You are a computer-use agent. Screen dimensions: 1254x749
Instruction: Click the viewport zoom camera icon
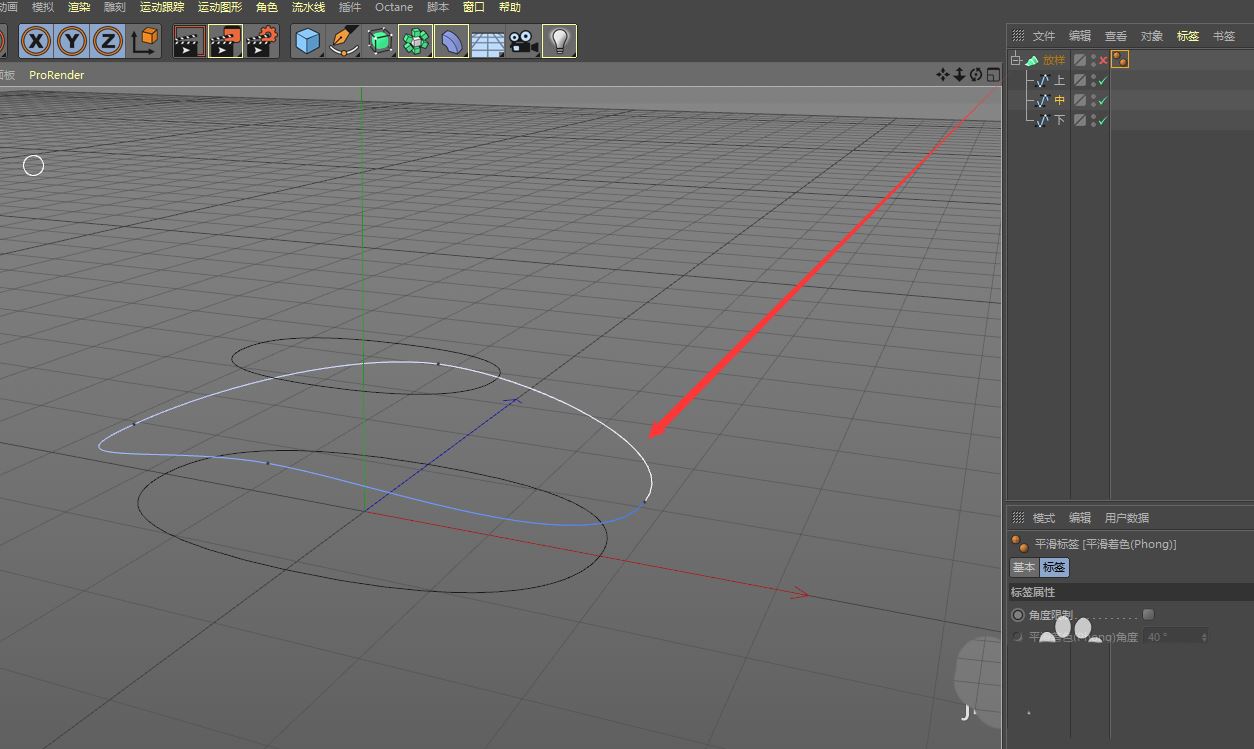click(x=959, y=75)
